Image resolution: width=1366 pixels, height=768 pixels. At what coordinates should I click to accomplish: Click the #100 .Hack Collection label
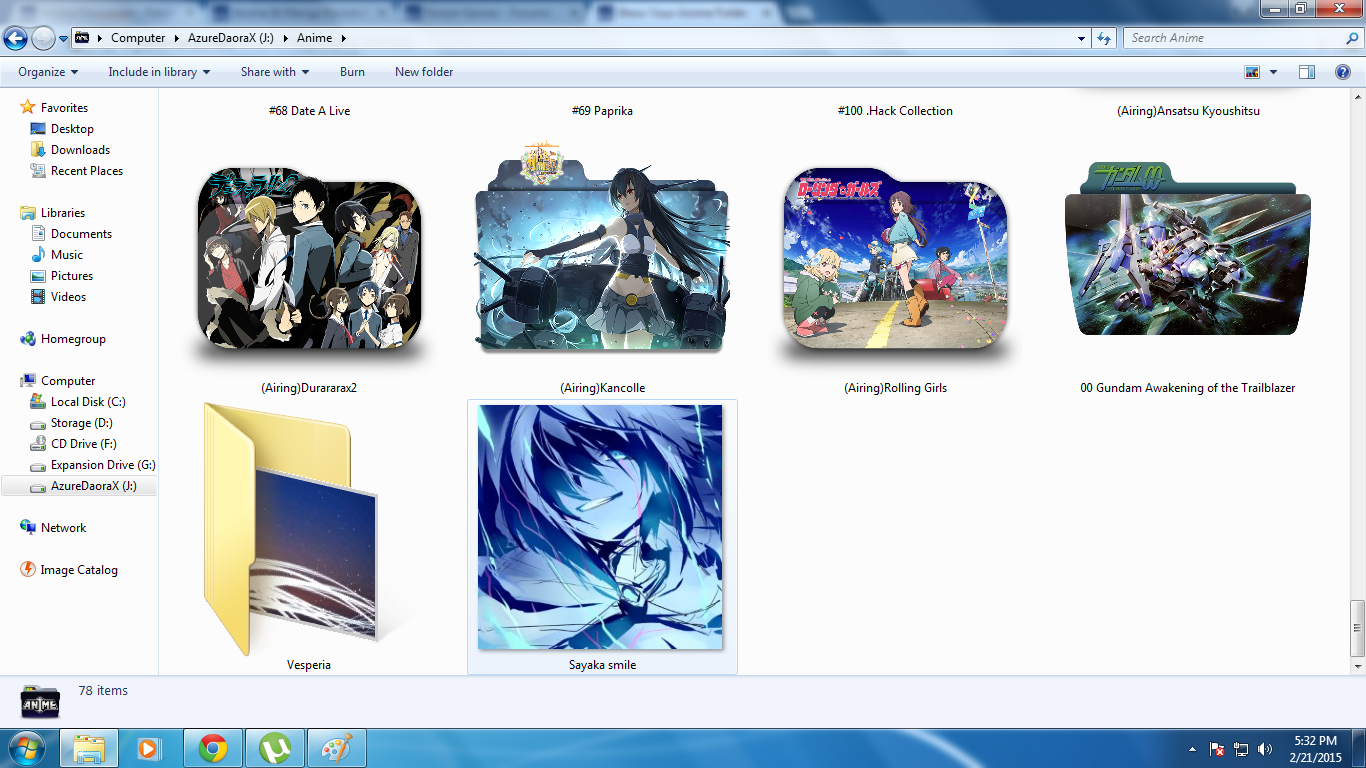point(895,111)
